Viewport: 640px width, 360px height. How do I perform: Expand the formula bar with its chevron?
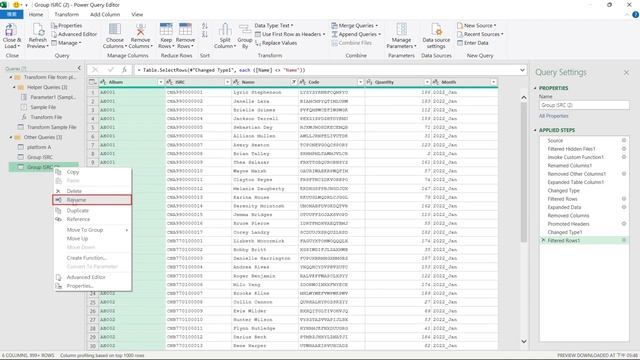point(522,70)
